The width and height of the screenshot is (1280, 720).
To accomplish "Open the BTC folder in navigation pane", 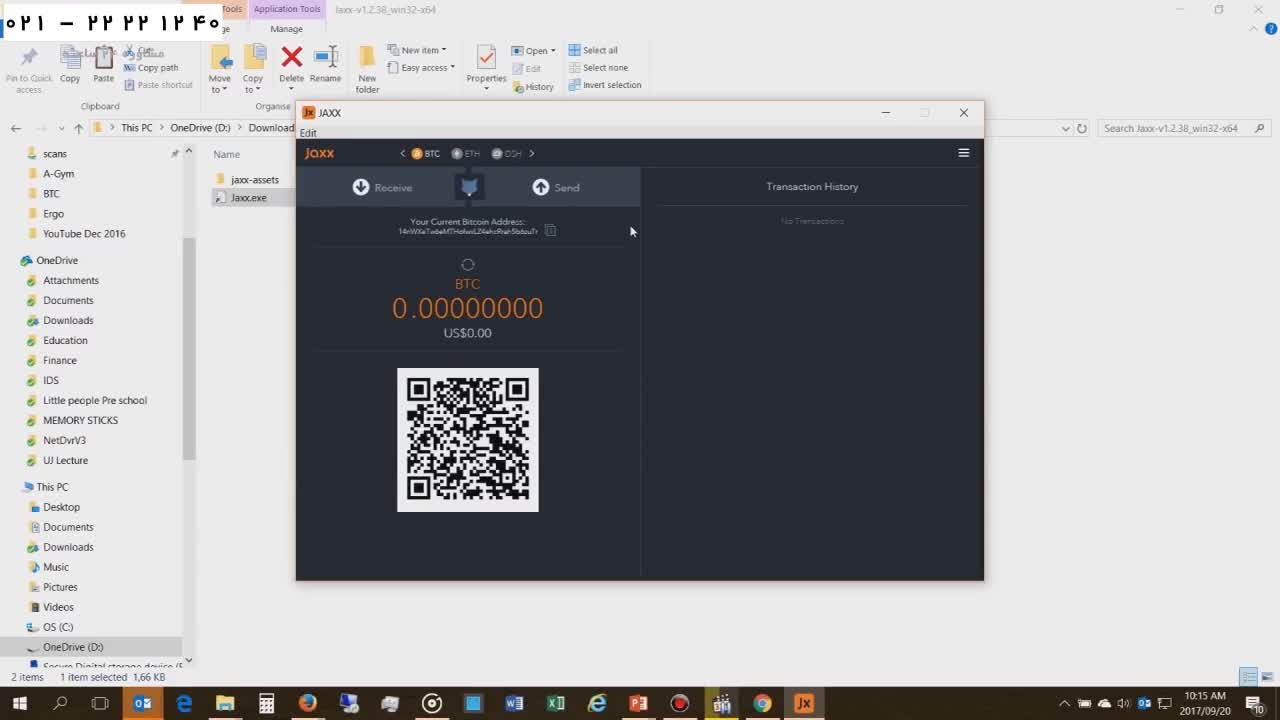I will [x=51, y=194].
